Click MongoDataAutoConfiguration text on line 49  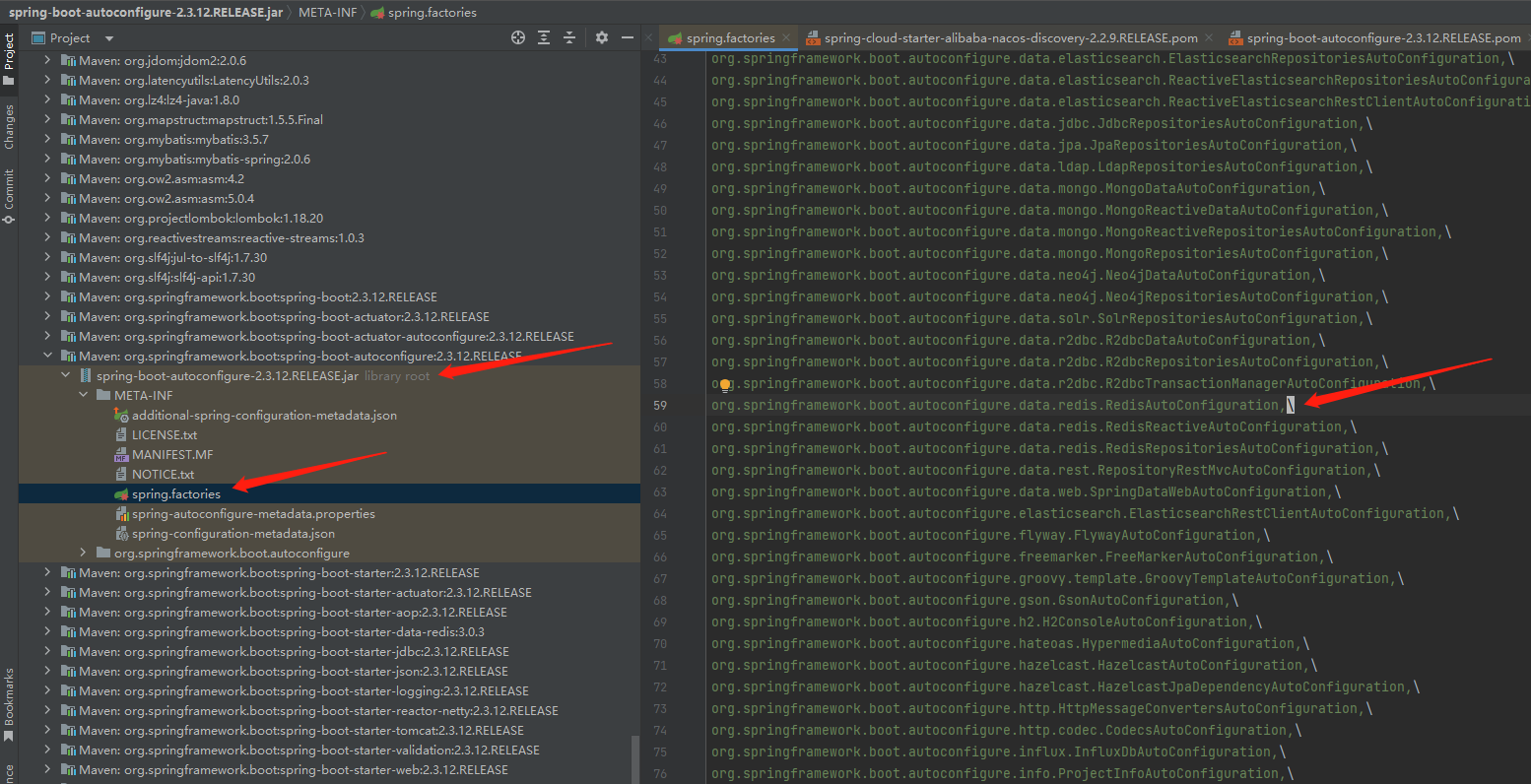(x=1209, y=188)
